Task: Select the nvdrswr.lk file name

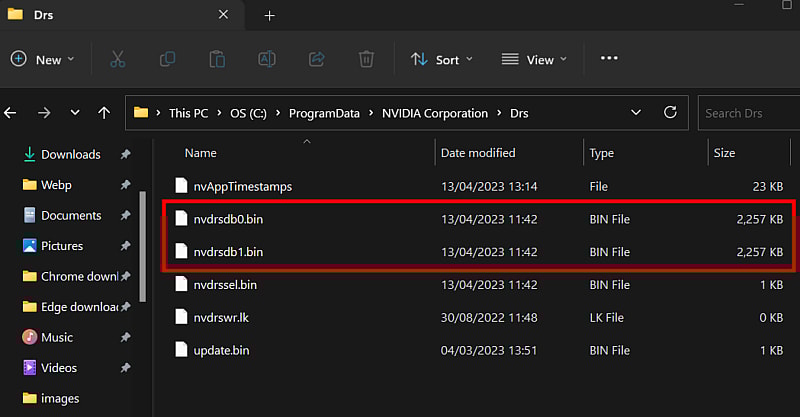Action: [221, 317]
